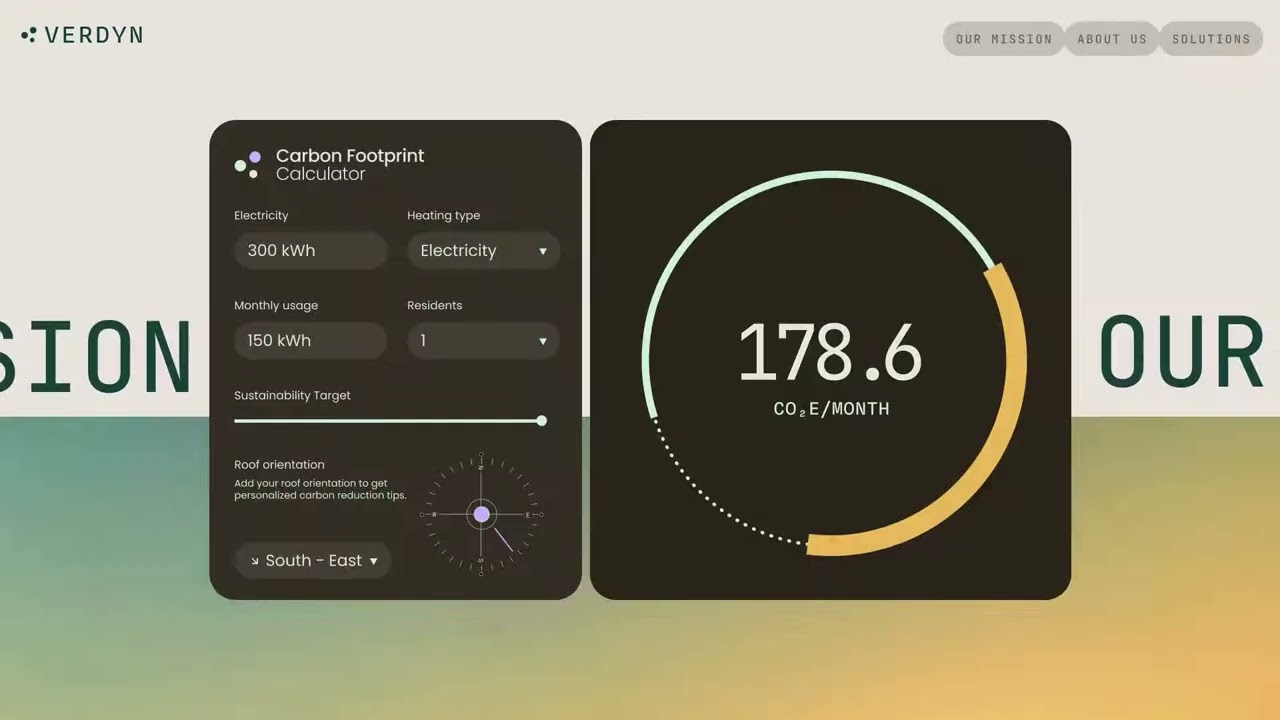Open the Heating type dropdown showing Electricity
Image resolution: width=1280 pixels, height=720 pixels.
(x=483, y=251)
